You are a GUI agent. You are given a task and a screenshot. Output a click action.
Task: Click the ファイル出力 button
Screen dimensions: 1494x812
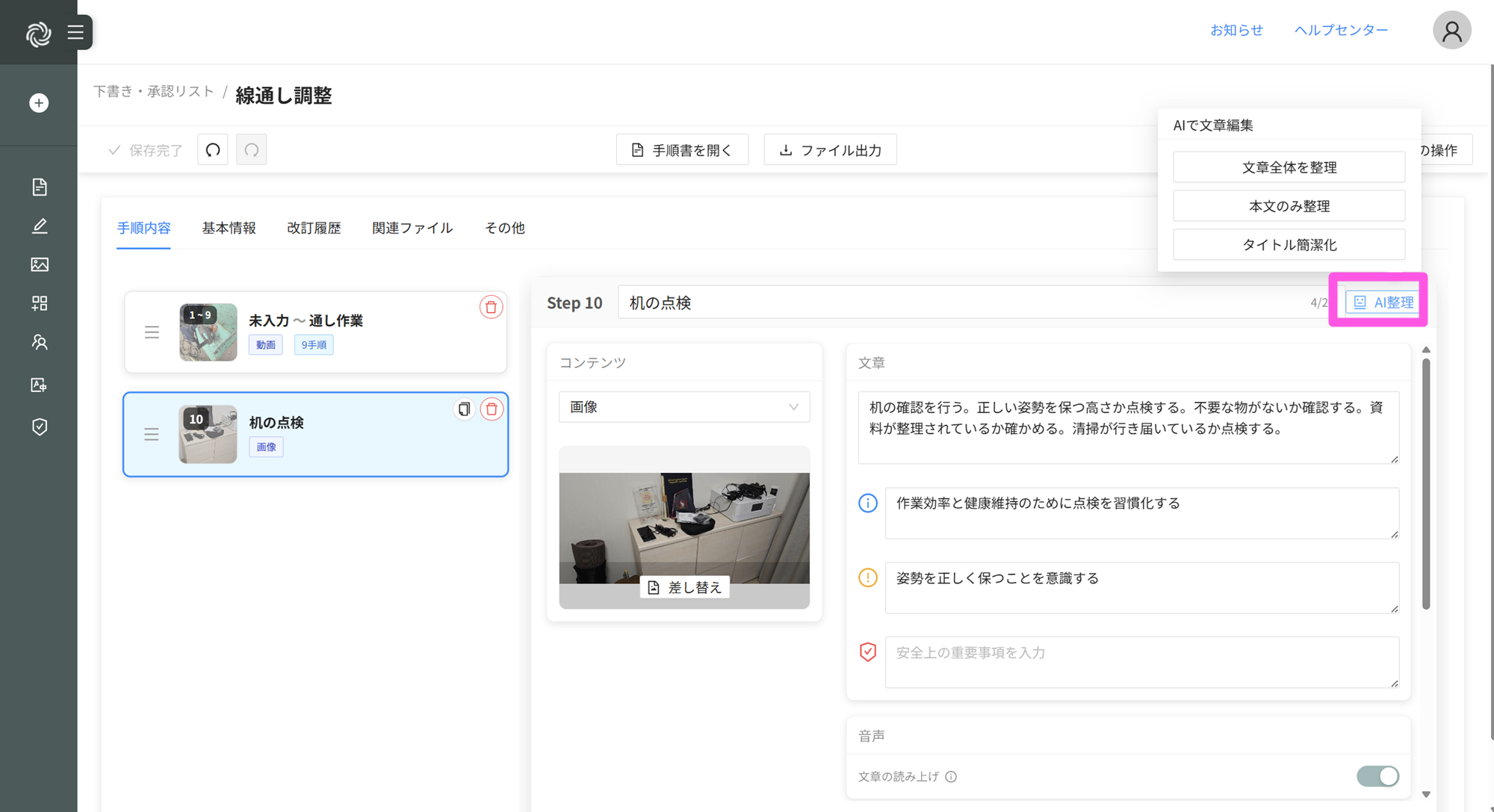tap(830, 150)
